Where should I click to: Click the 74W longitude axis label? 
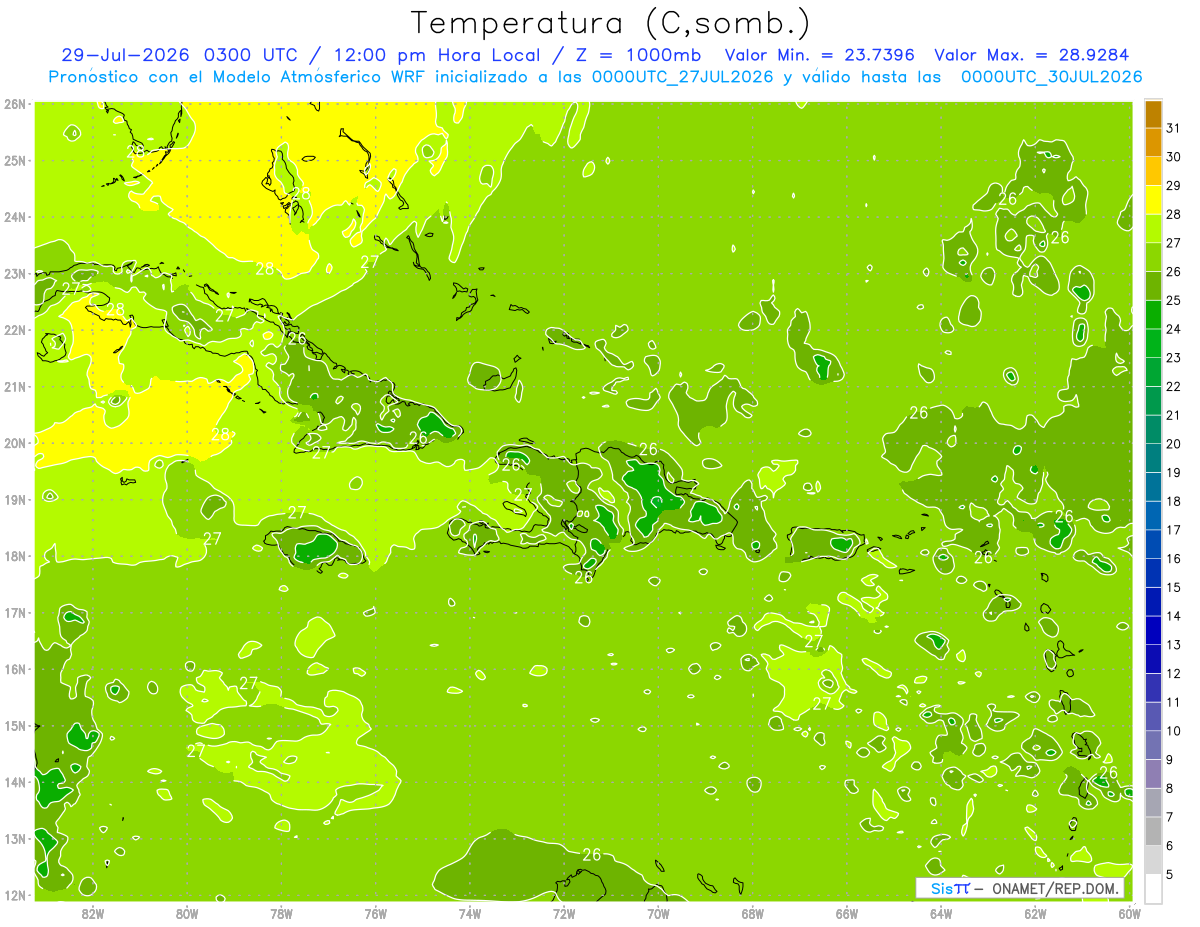(470, 913)
